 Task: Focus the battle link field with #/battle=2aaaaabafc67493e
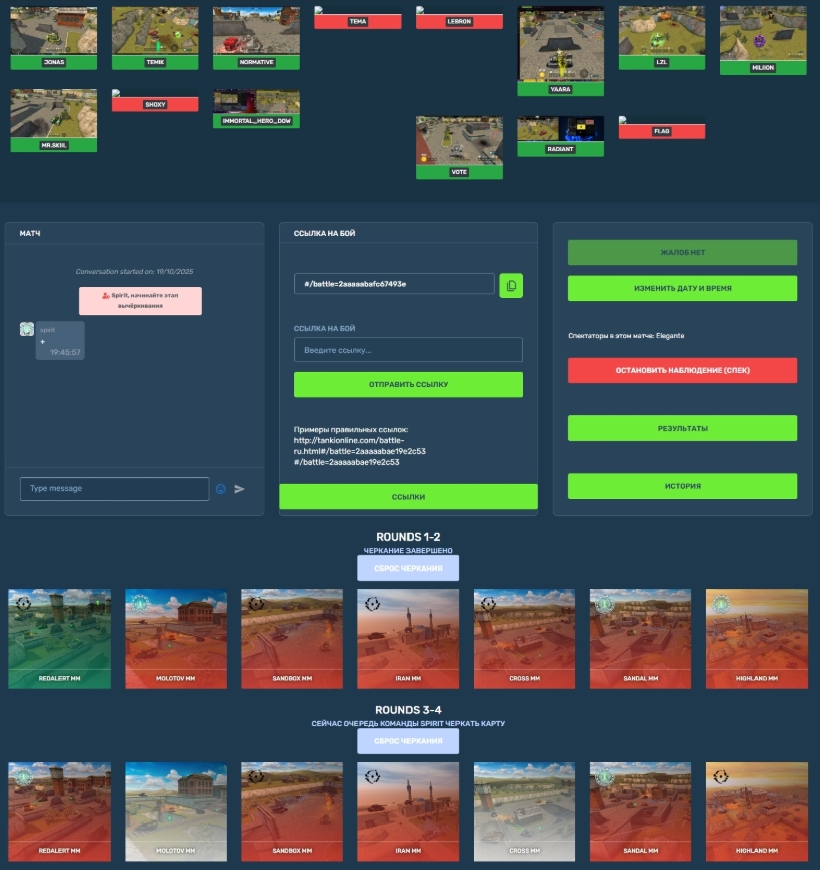pos(394,284)
